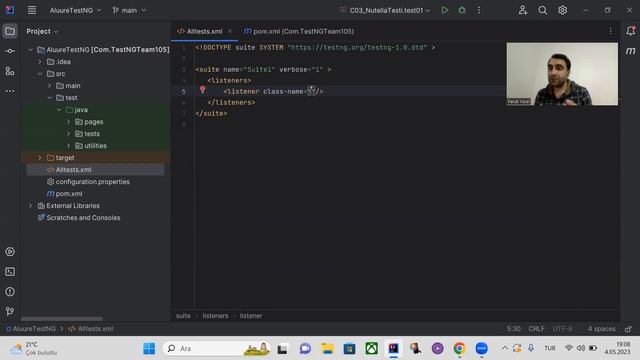The height and width of the screenshot is (360, 640).
Task: Open the Commit tool window
Action: [10, 51]
